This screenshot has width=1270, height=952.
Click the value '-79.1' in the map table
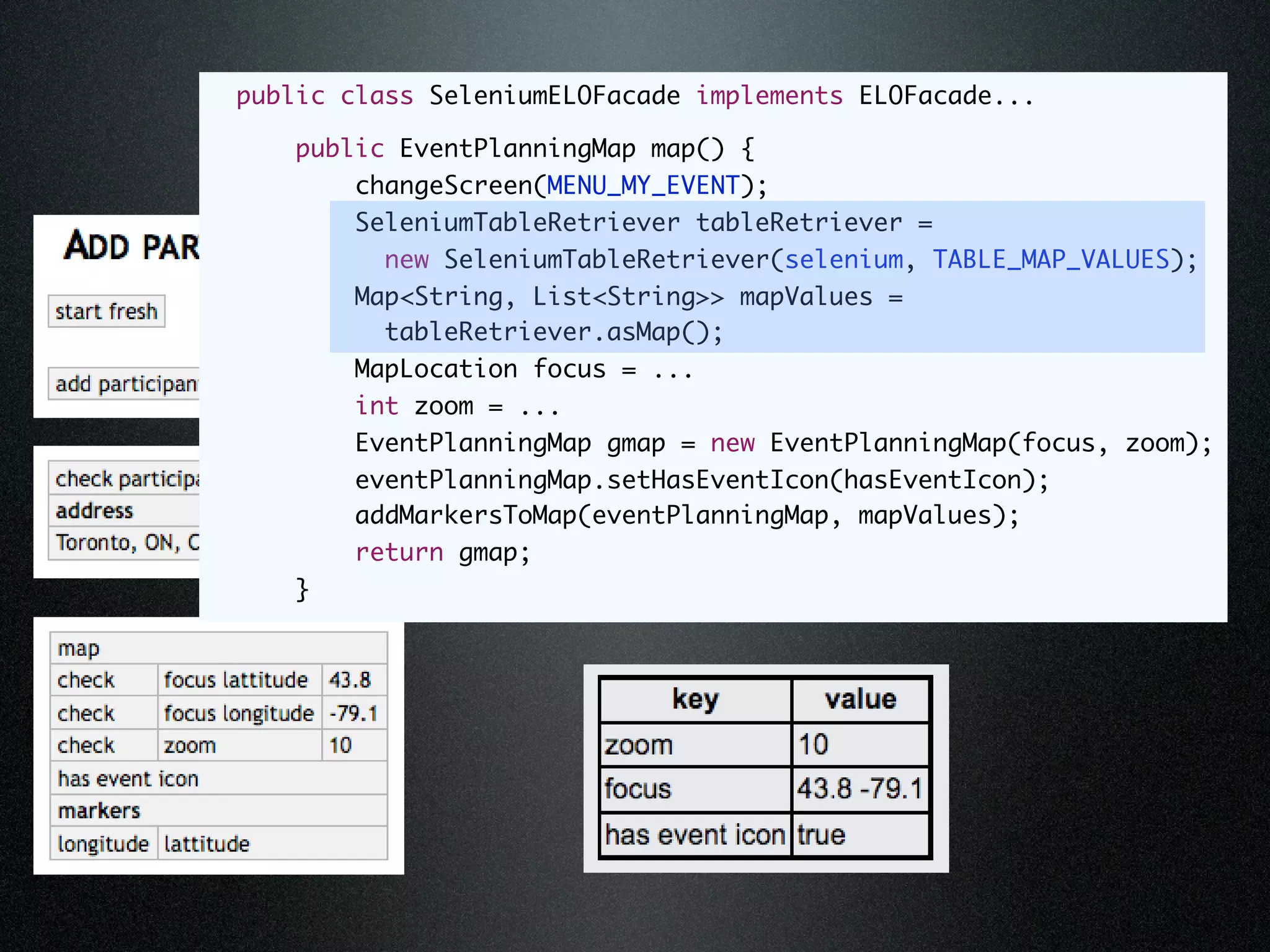click(355, 713)
